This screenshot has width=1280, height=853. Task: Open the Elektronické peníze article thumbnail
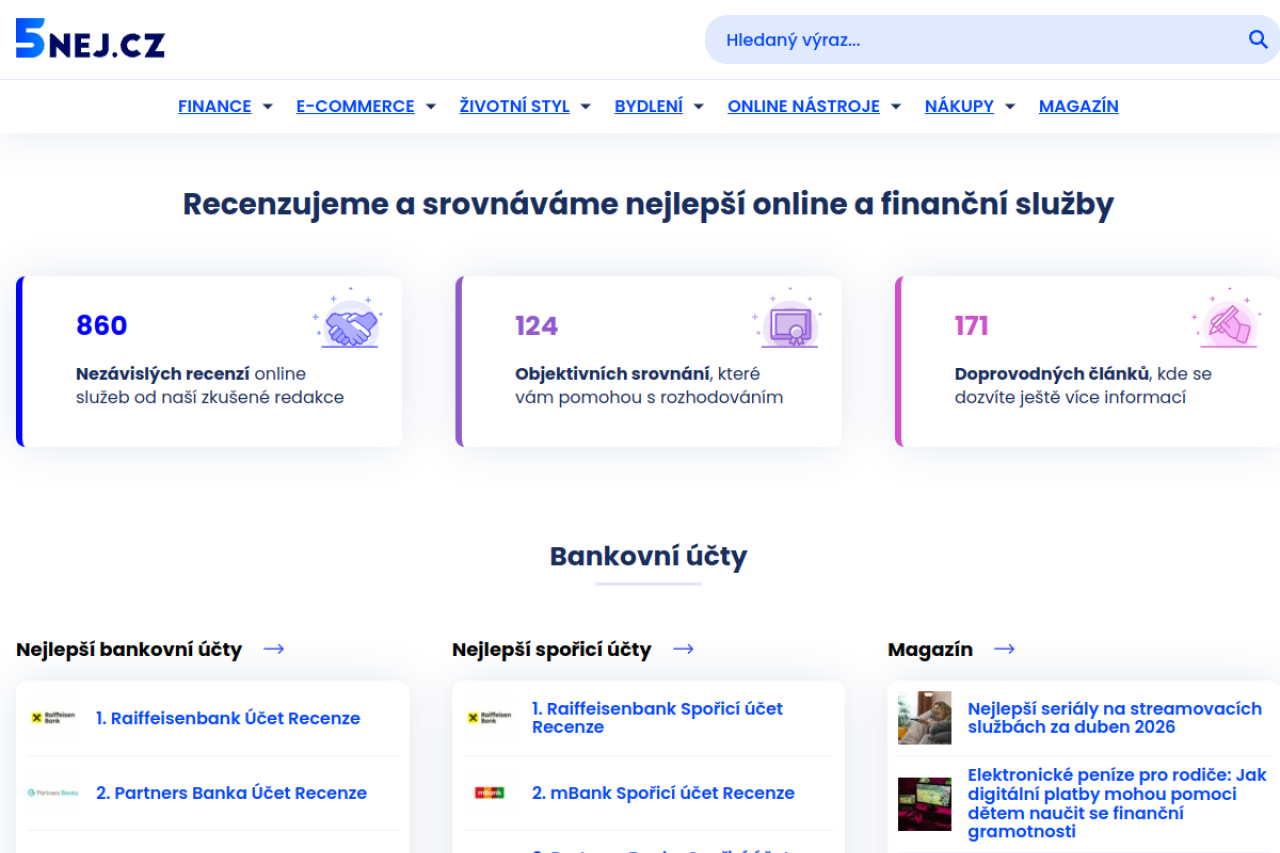[x=925, y=804]
